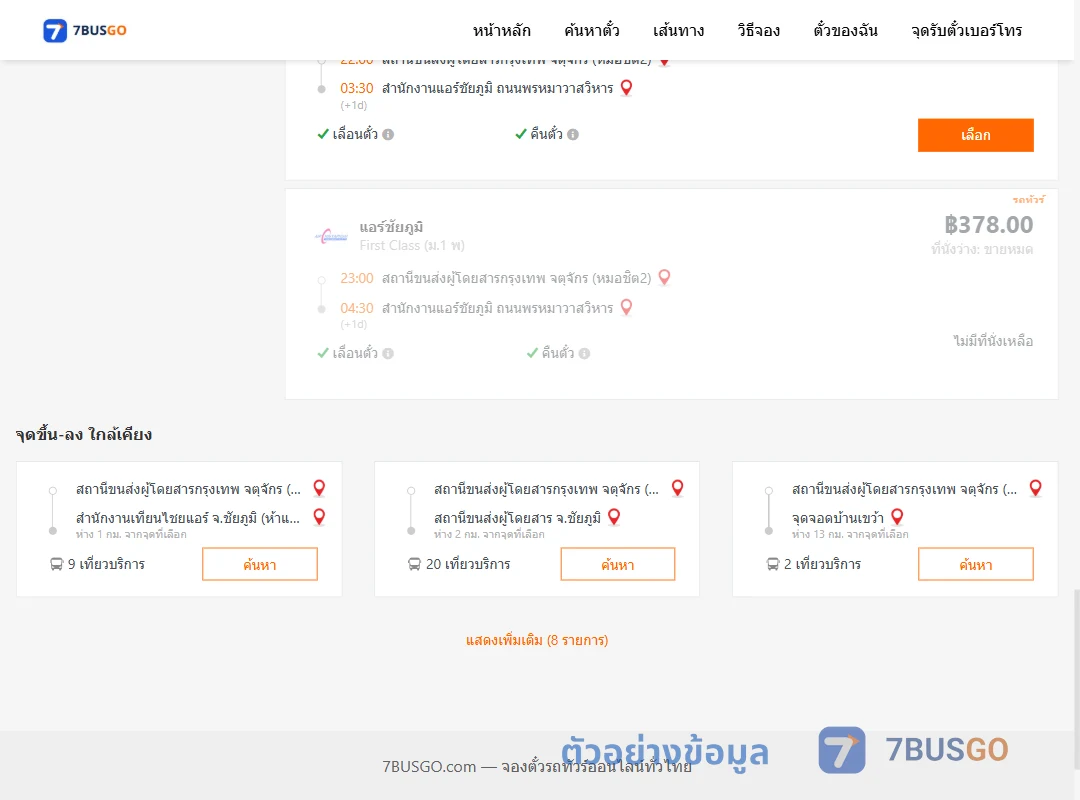The height and width of the screenshot is (800, 1080).
Task: Search the สำนักงานเทียนไชยแอร์ route with ค้นหา
Action: click(x=260, y=564)
